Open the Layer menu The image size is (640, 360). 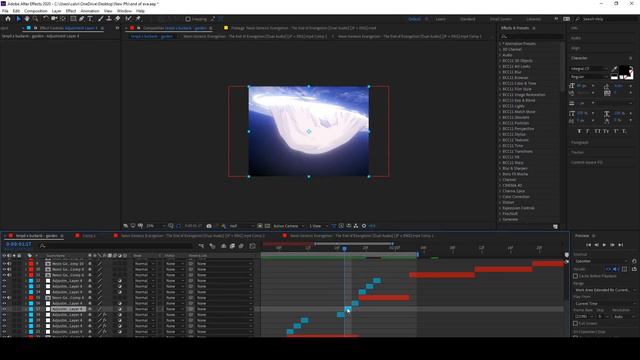tap(57, 11)
